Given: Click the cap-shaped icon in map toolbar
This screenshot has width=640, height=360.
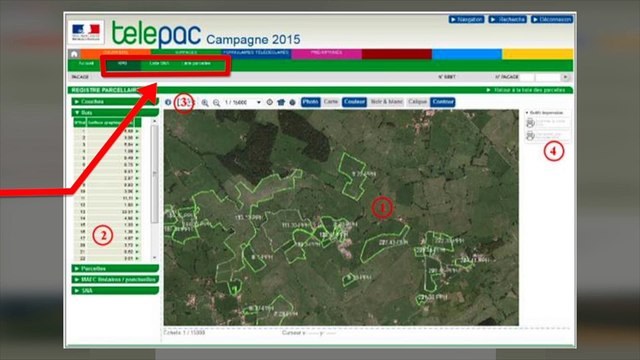Looking at the screenshot, I should tap(281, 102).
